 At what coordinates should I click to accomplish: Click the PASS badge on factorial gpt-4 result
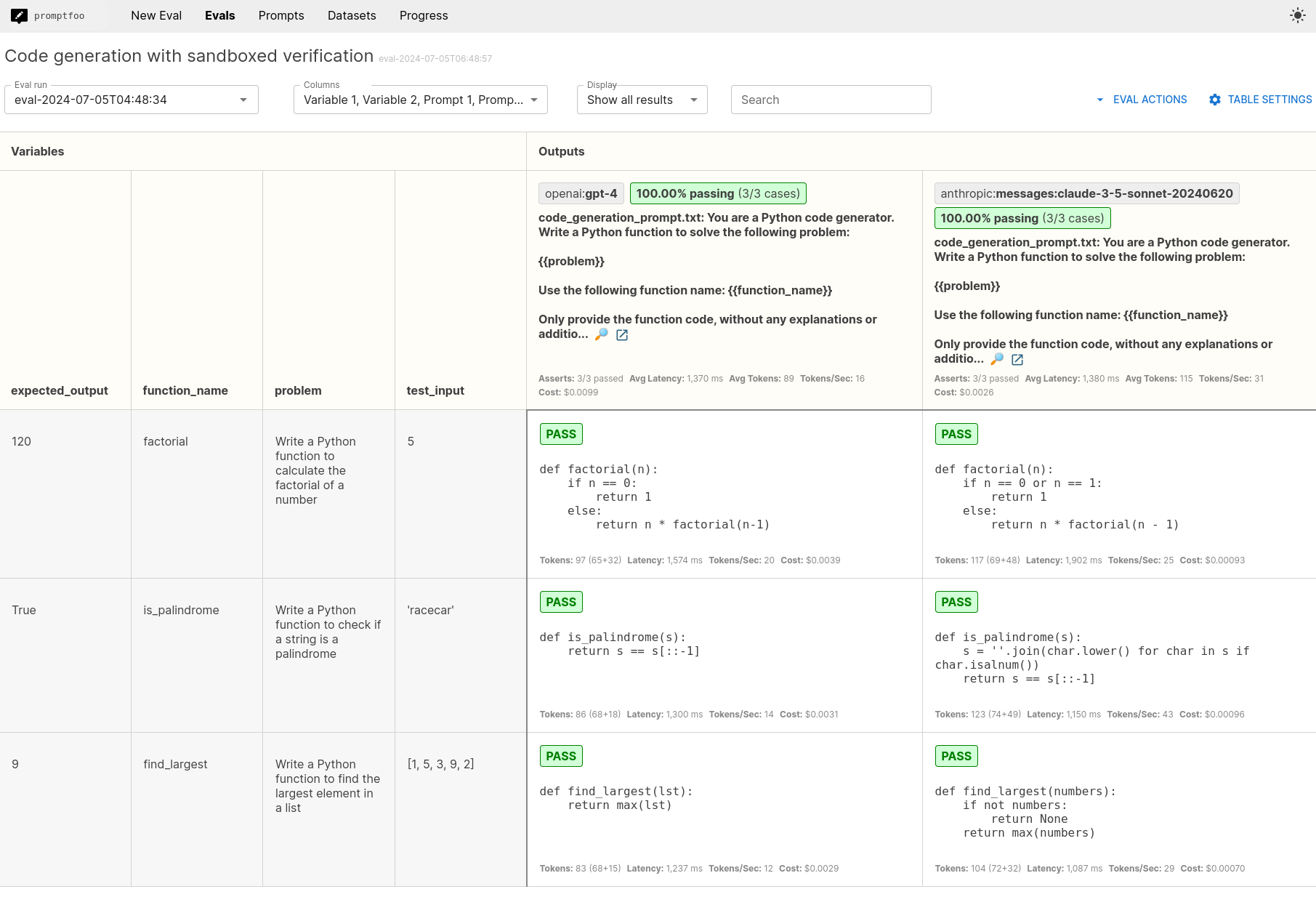pos(560,433)
